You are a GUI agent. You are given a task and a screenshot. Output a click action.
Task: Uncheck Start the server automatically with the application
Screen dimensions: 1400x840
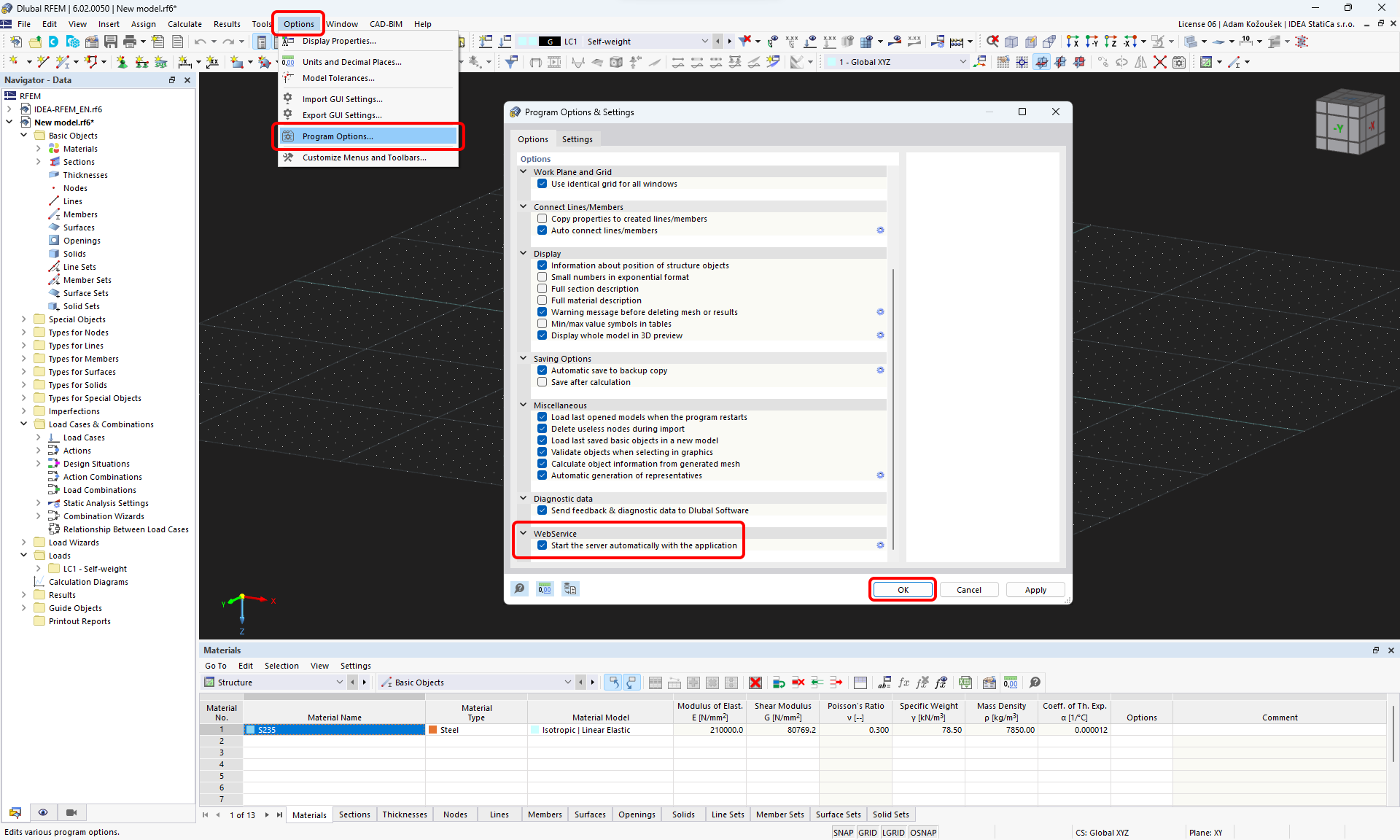pyautogui.click(x=542, y=545)
